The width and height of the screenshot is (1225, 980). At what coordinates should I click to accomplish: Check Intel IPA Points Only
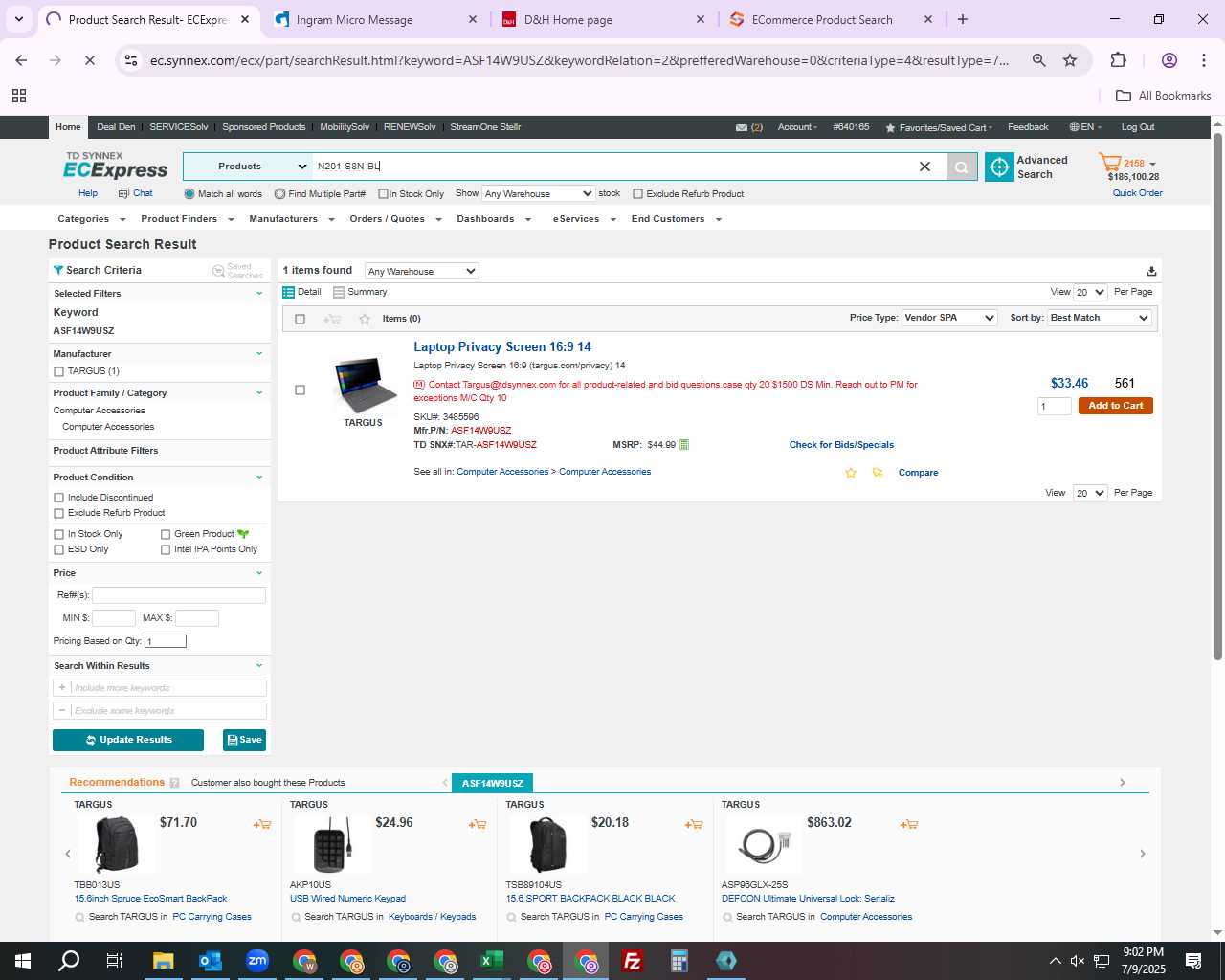(x=166, y=549)
